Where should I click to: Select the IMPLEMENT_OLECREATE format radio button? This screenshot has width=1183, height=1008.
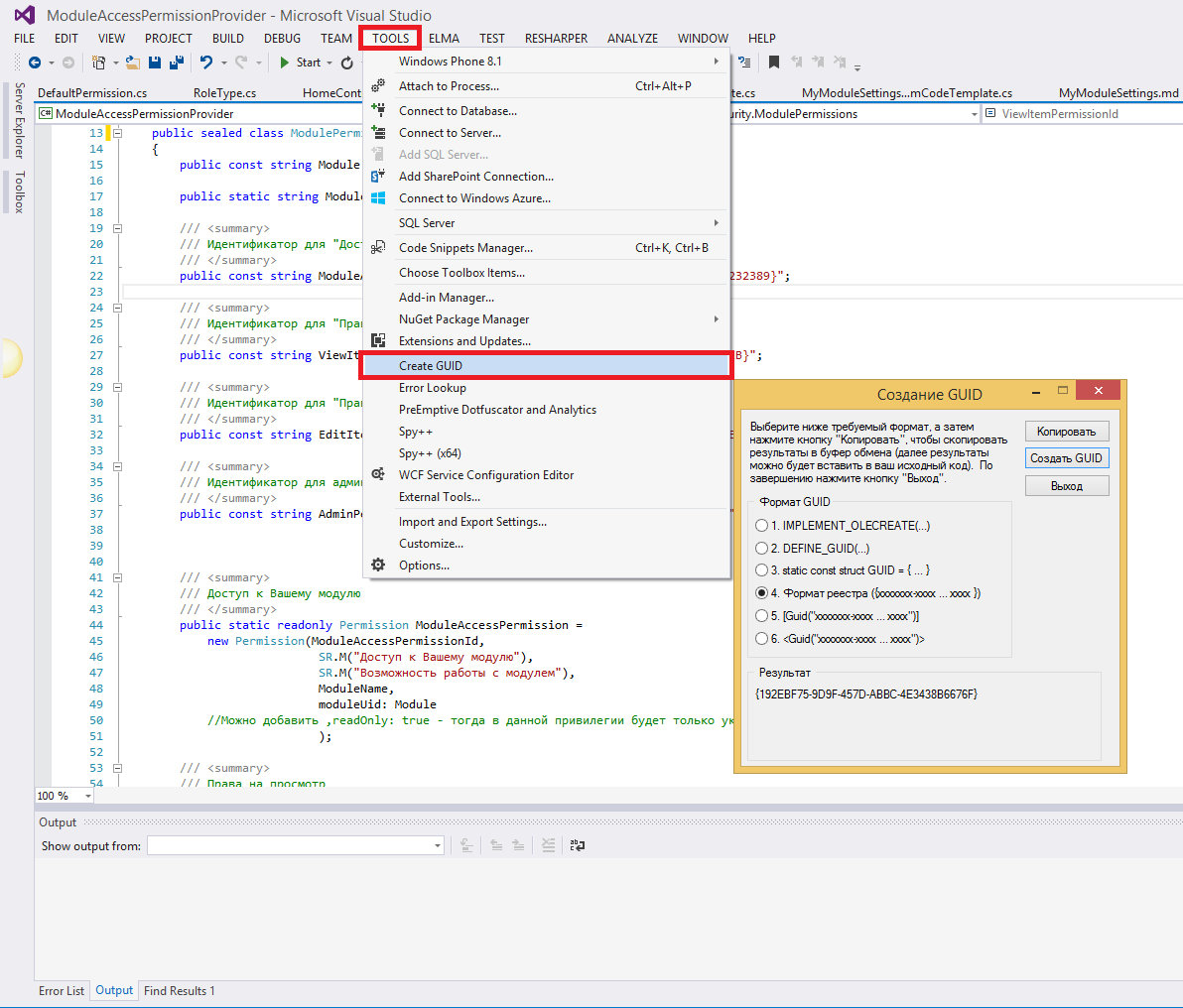coord(761,526)
